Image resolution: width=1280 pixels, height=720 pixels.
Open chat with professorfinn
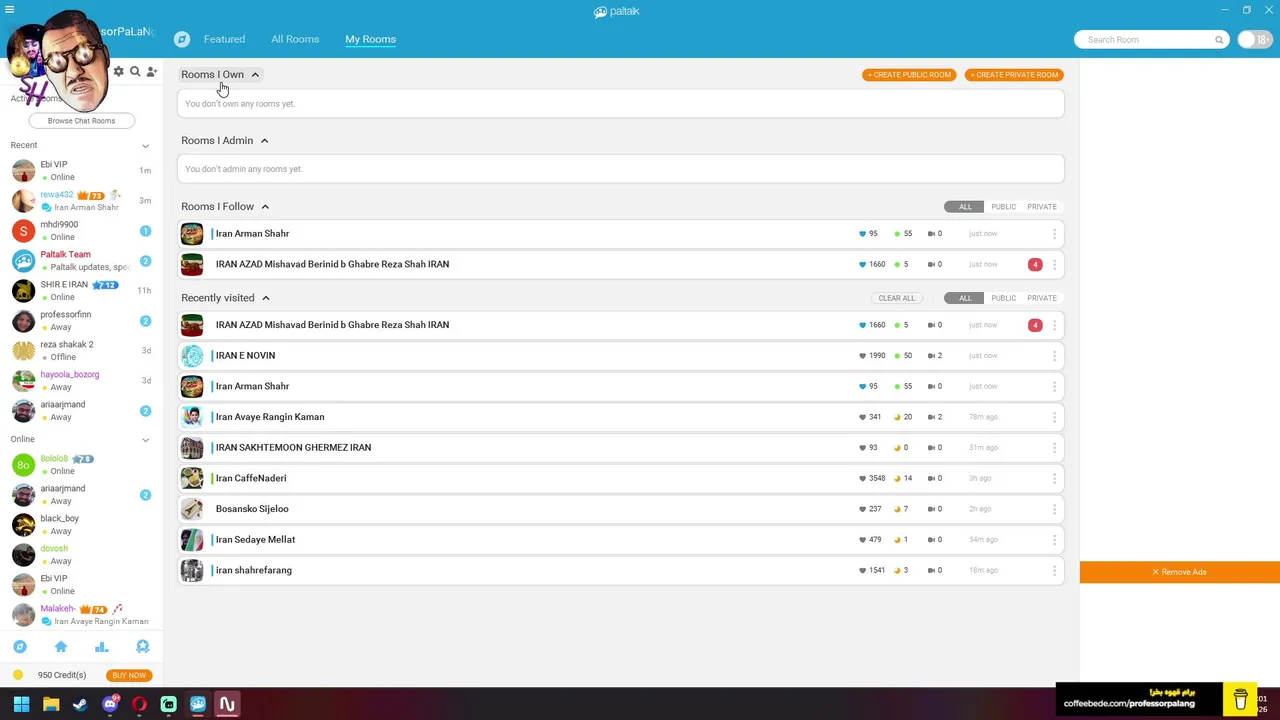[81, 321]
